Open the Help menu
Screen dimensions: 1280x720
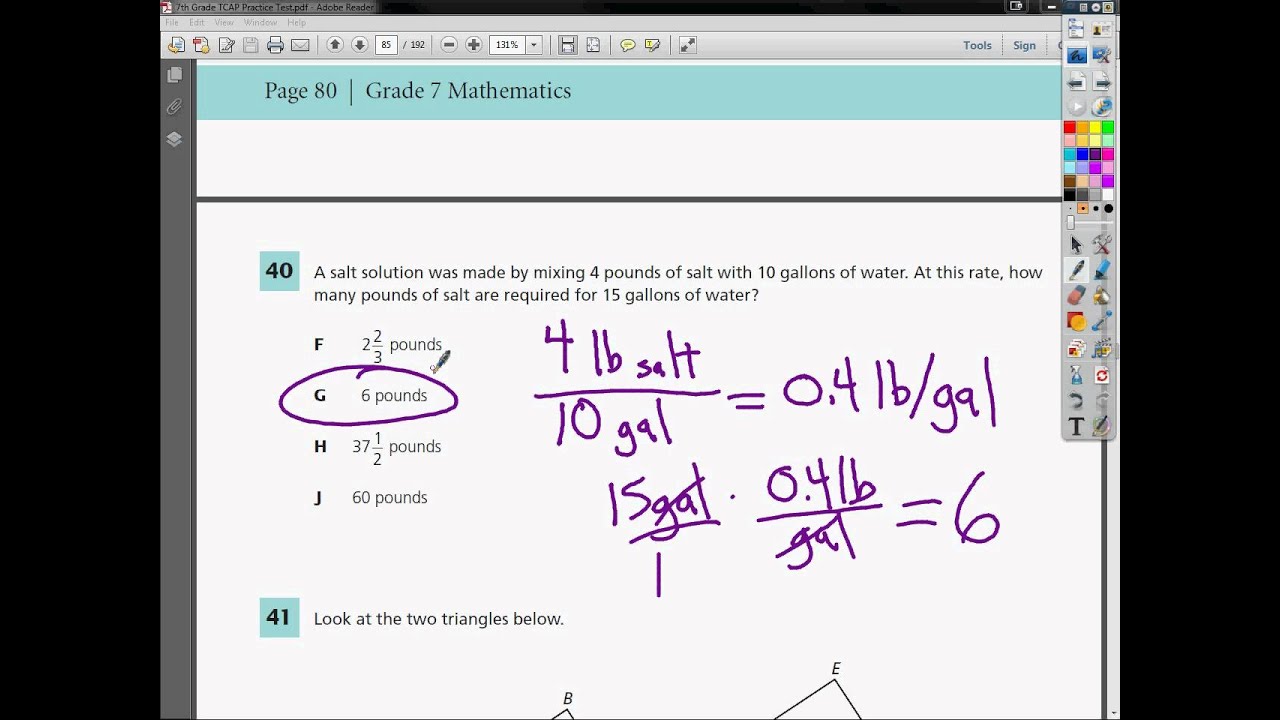[x=296, y=22]
